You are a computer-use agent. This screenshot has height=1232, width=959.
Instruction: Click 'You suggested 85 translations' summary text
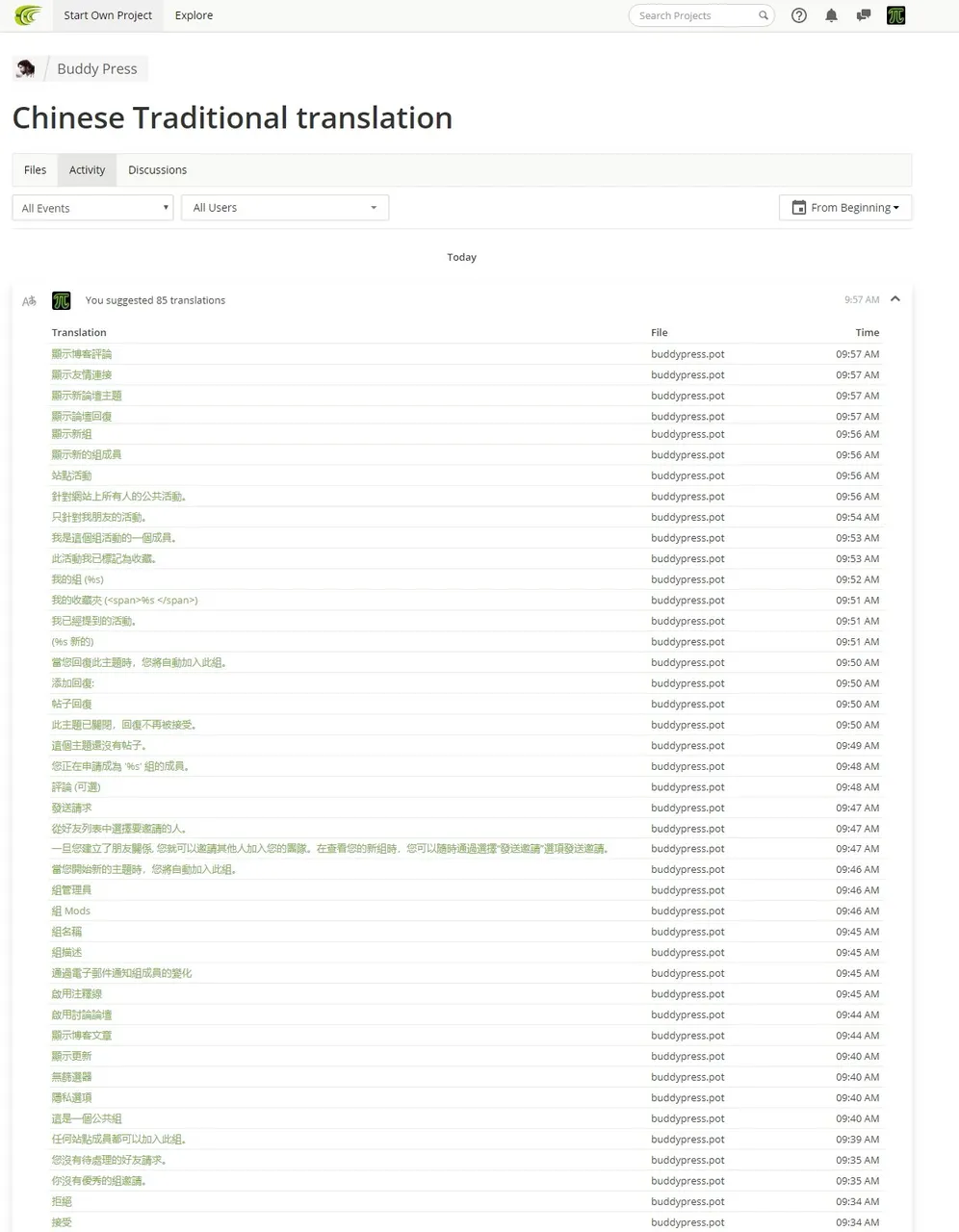coord(155,300)
